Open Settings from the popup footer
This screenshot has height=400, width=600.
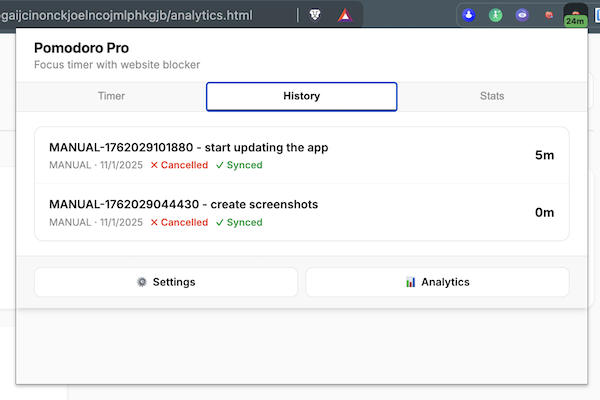tap(166, 282)
